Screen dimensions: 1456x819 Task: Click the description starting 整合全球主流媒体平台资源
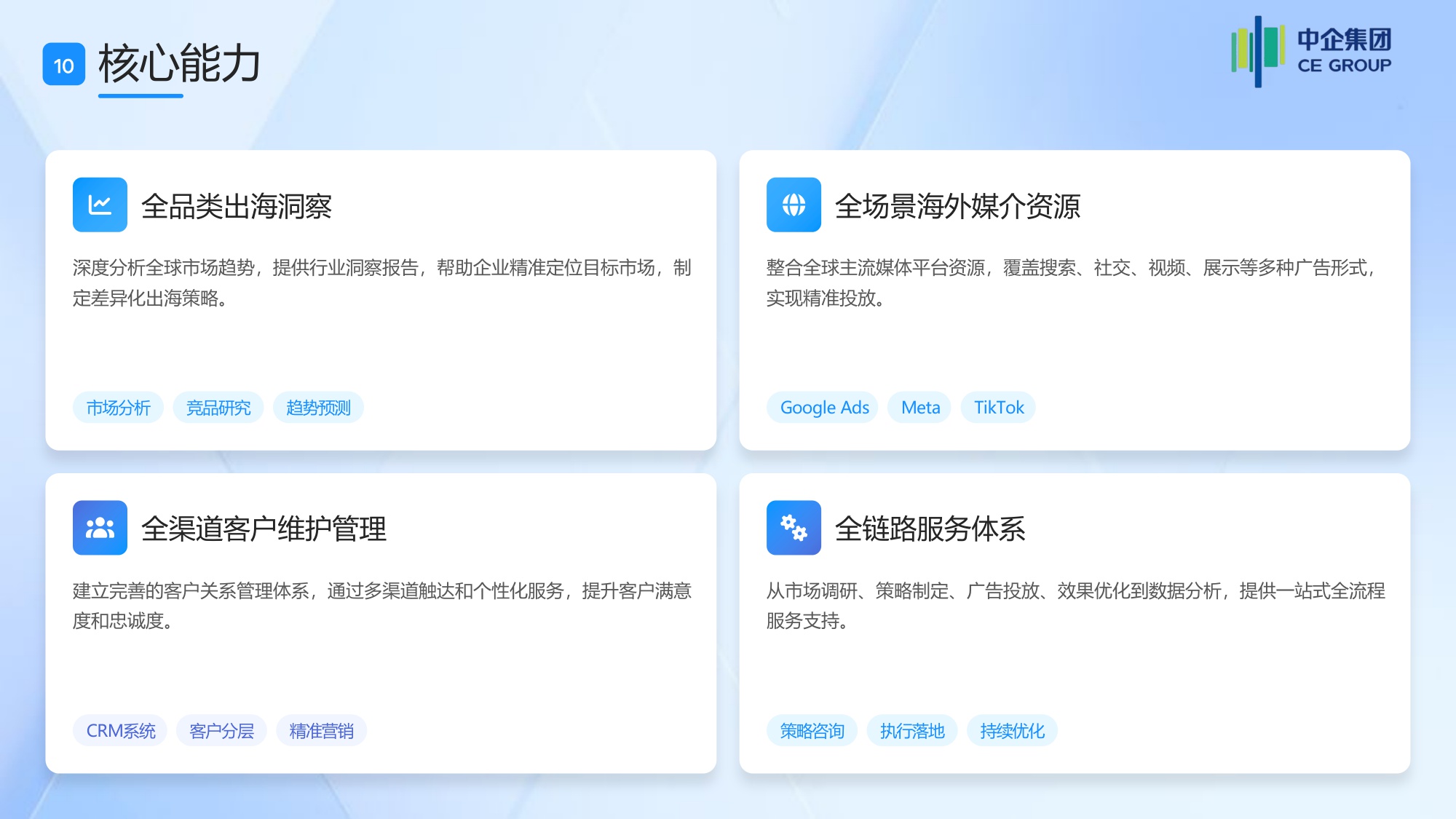point(1072,283)
